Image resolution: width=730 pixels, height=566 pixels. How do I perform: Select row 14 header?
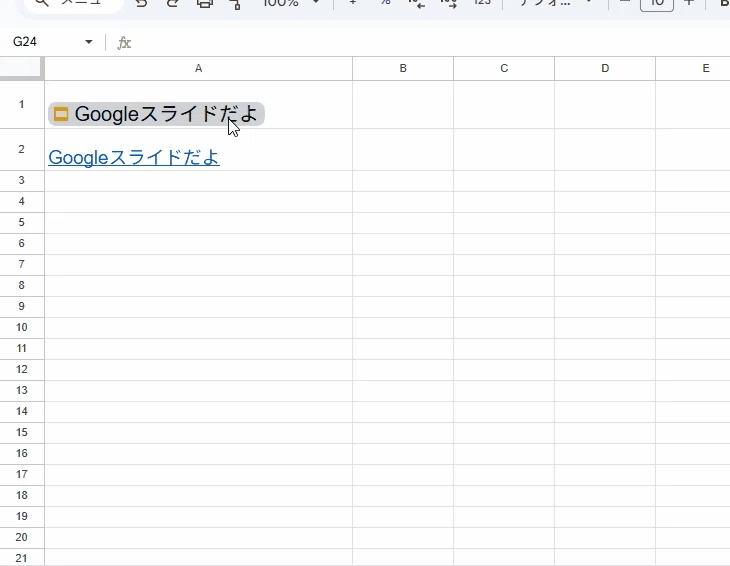click(22, 411)
